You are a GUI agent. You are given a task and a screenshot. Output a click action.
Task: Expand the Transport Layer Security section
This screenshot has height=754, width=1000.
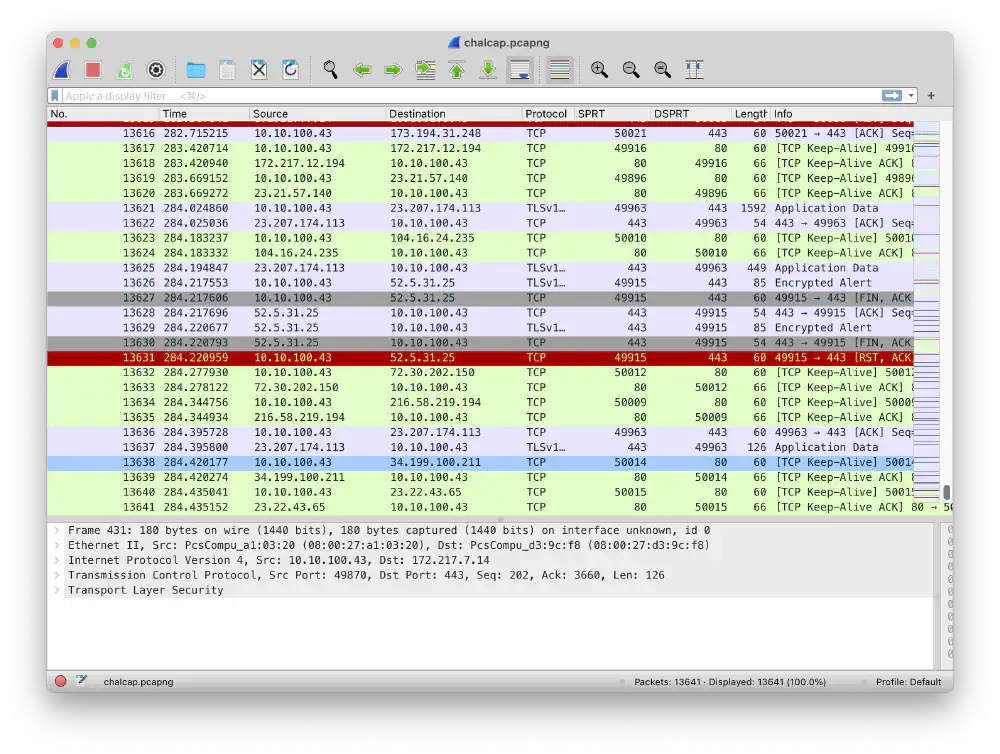click(x=58, y=590)
